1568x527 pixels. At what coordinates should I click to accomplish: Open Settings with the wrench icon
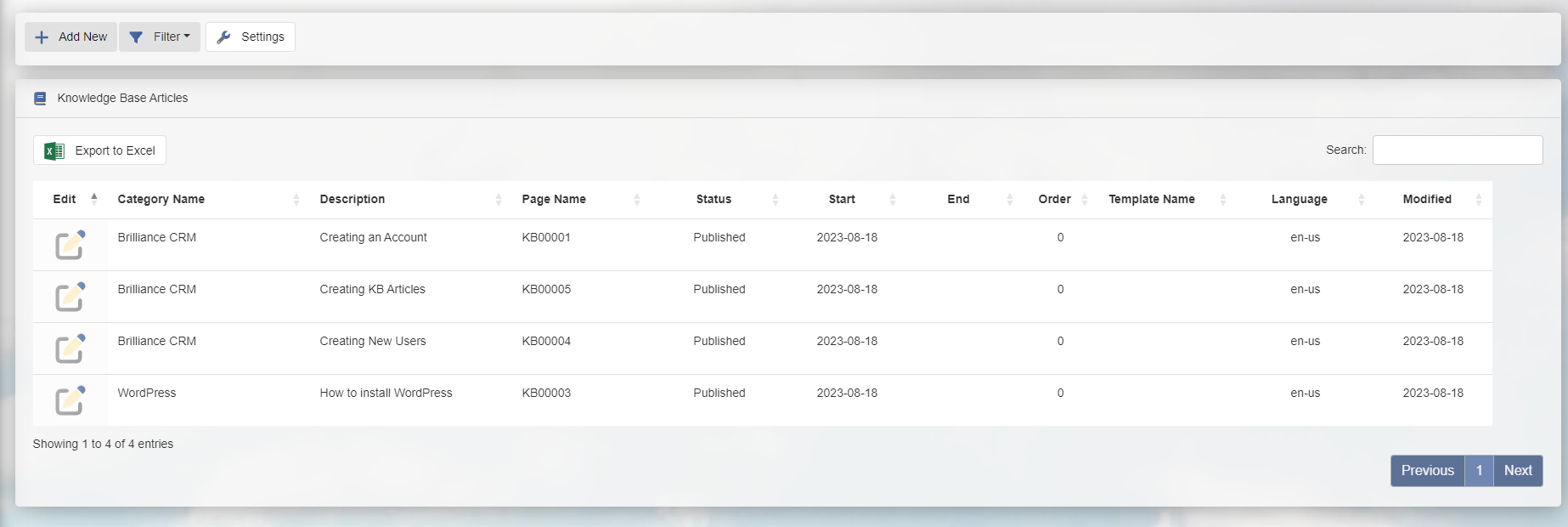click(x=251, y=37)
